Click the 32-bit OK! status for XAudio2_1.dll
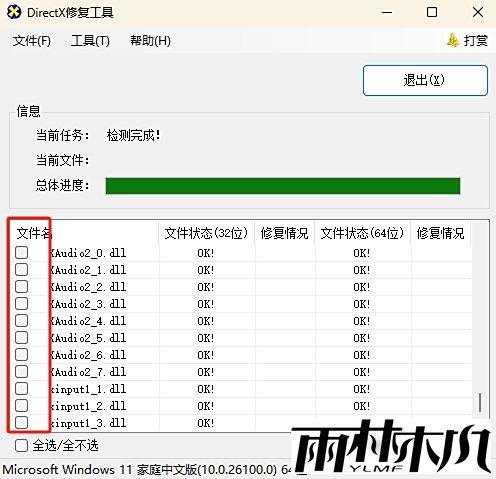Screen dimensions: 496x479 (x=206, y=270)
